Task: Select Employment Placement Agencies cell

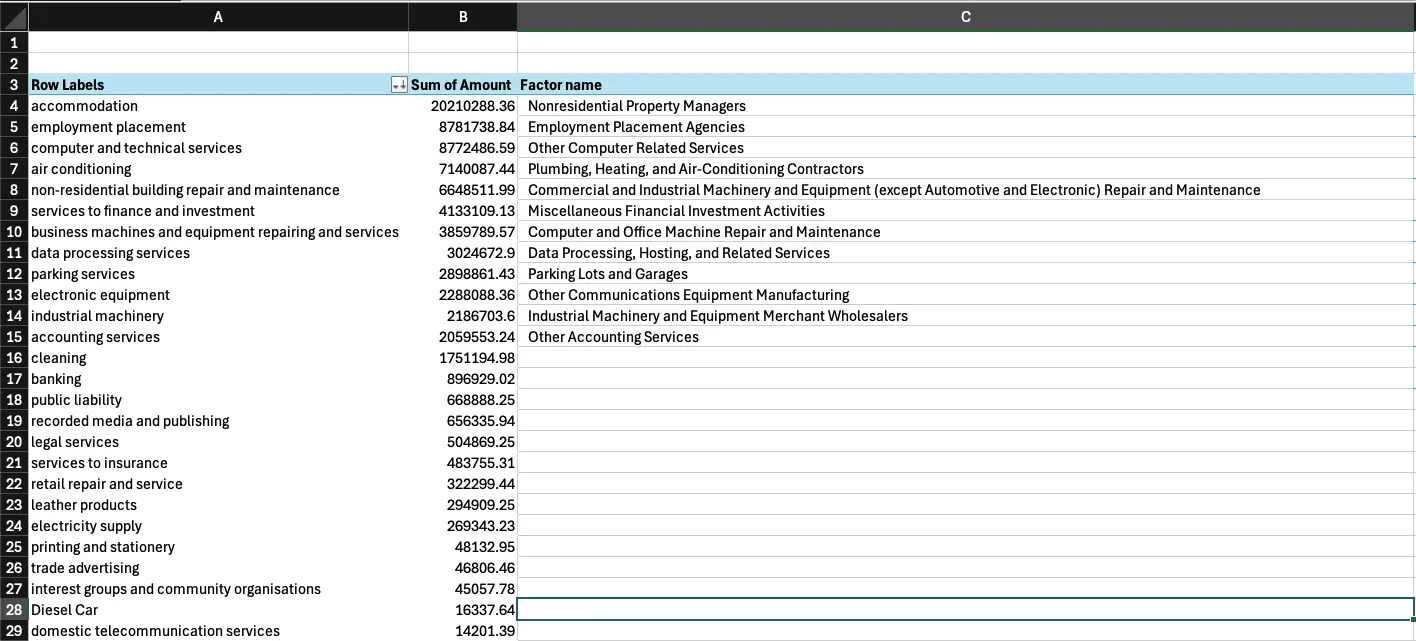Action: [966, 127]
